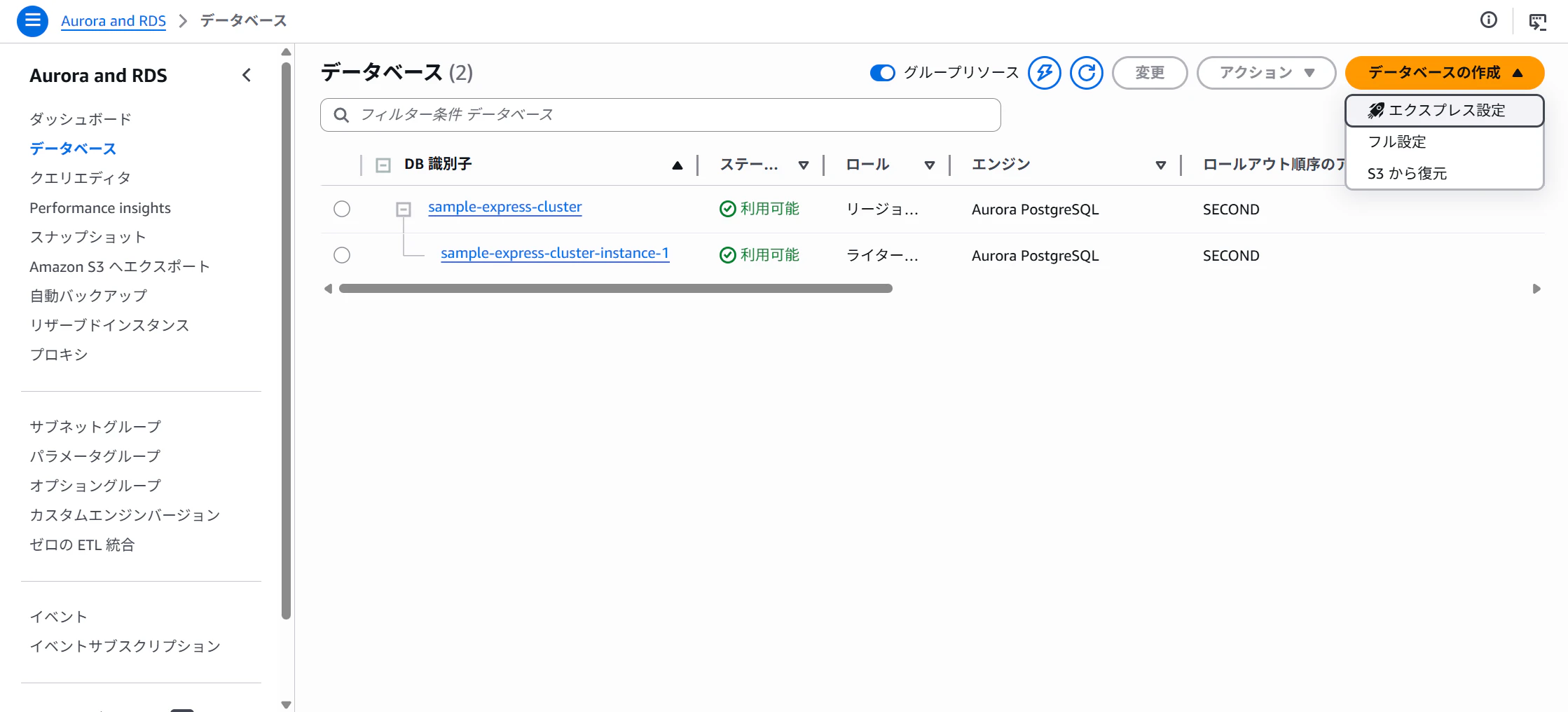Image resolution: width=1568 pixels, height=712 pixels.
Task: Open the hamburger navigation menu
Action: click(32, 21)
